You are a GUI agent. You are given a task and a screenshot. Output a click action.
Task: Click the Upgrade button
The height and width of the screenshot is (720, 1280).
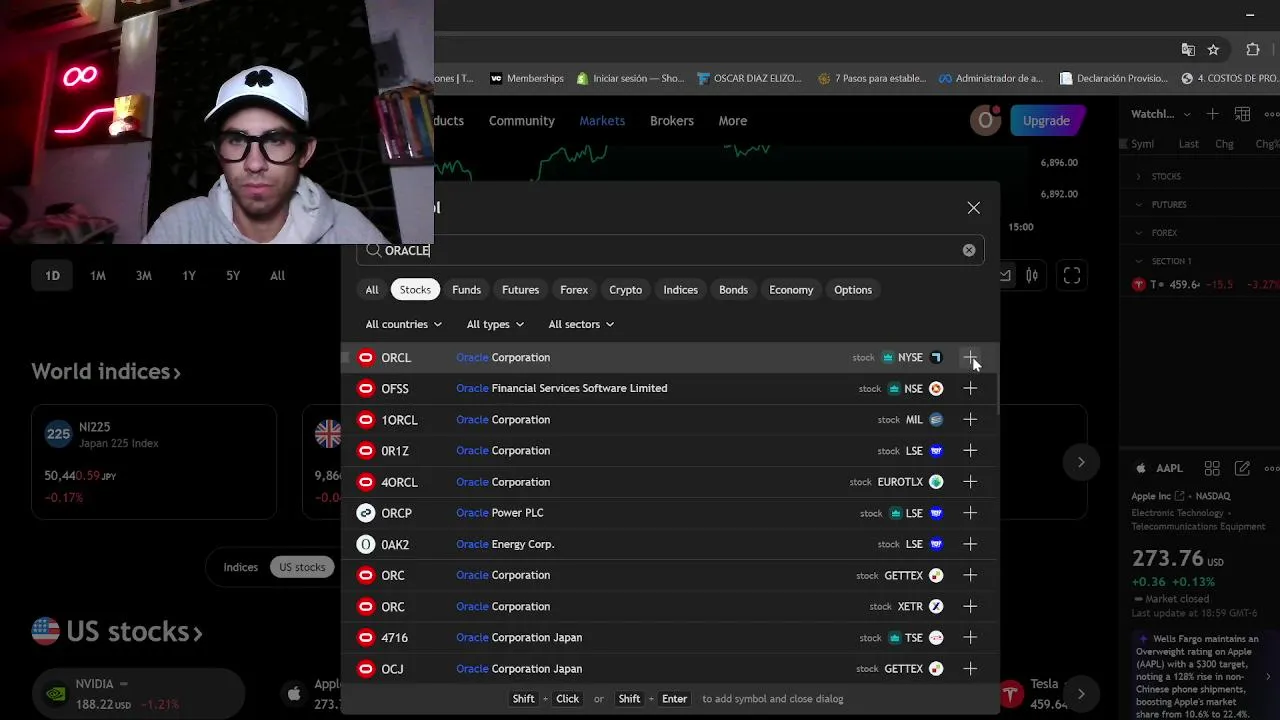pyautogui.click(x=1046, y=121)
